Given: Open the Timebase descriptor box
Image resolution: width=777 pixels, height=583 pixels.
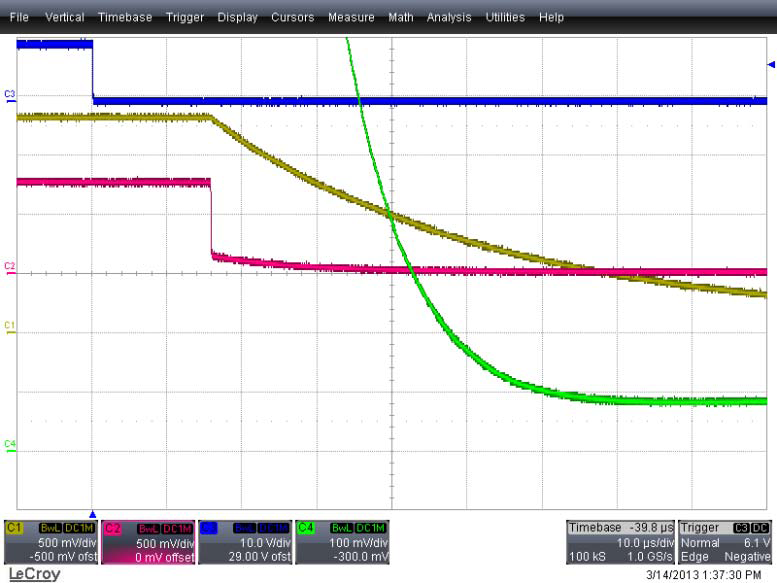Looking at the screenshot, I should pyautogui.click(x=620, y=541).
